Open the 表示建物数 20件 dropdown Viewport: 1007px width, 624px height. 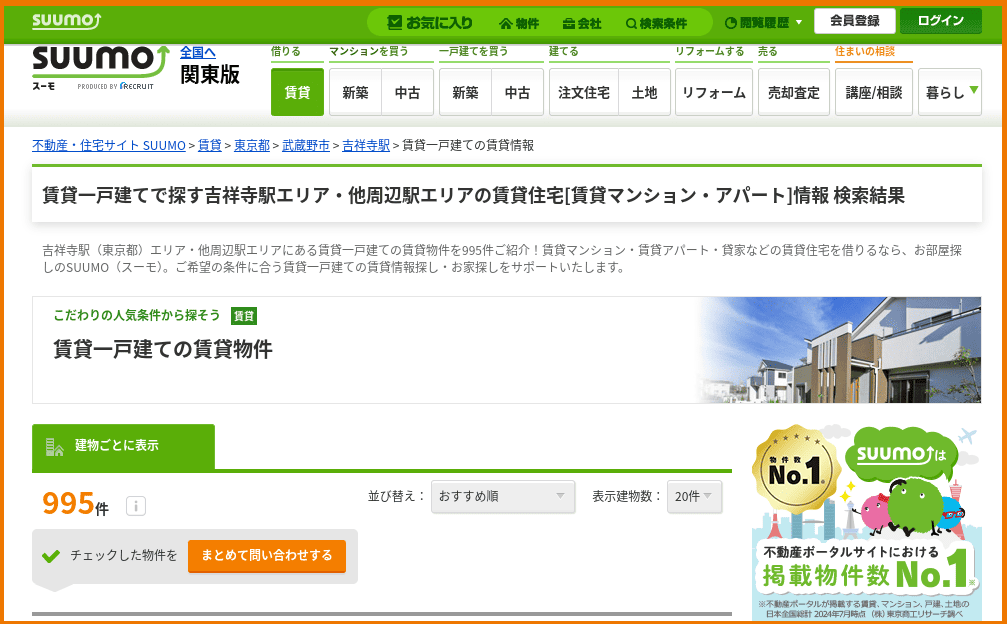(694, 496)
